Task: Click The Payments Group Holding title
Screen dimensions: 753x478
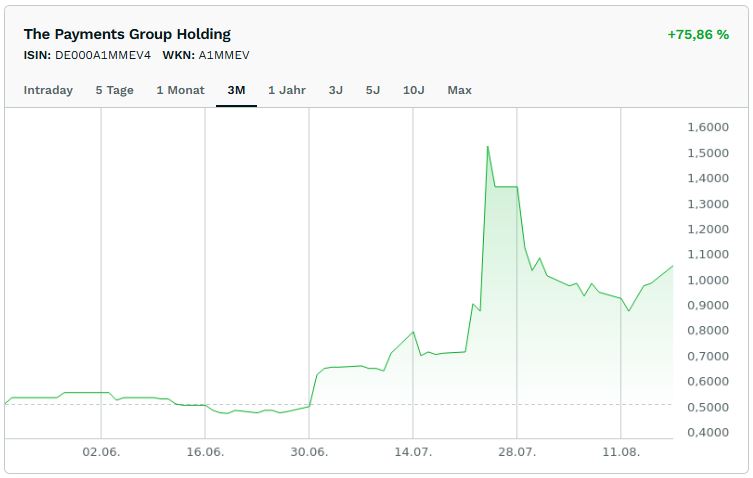Action: pyautogui.click(x=127, y=34)
